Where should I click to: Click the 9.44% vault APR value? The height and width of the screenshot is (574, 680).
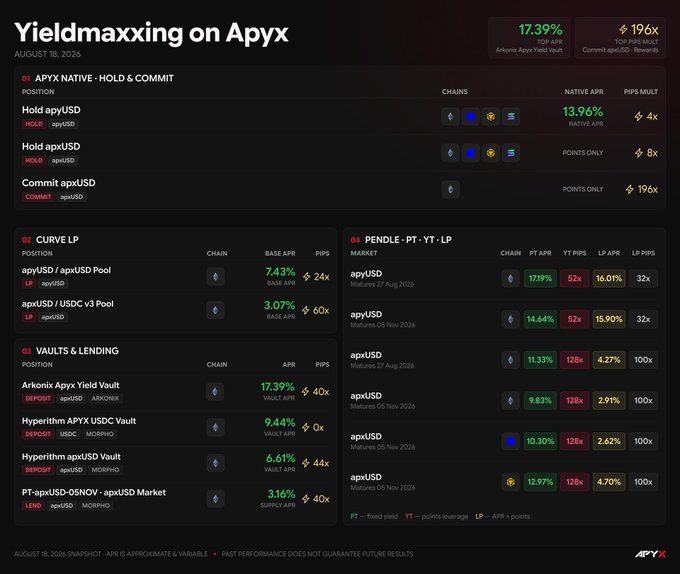(280, 422)
